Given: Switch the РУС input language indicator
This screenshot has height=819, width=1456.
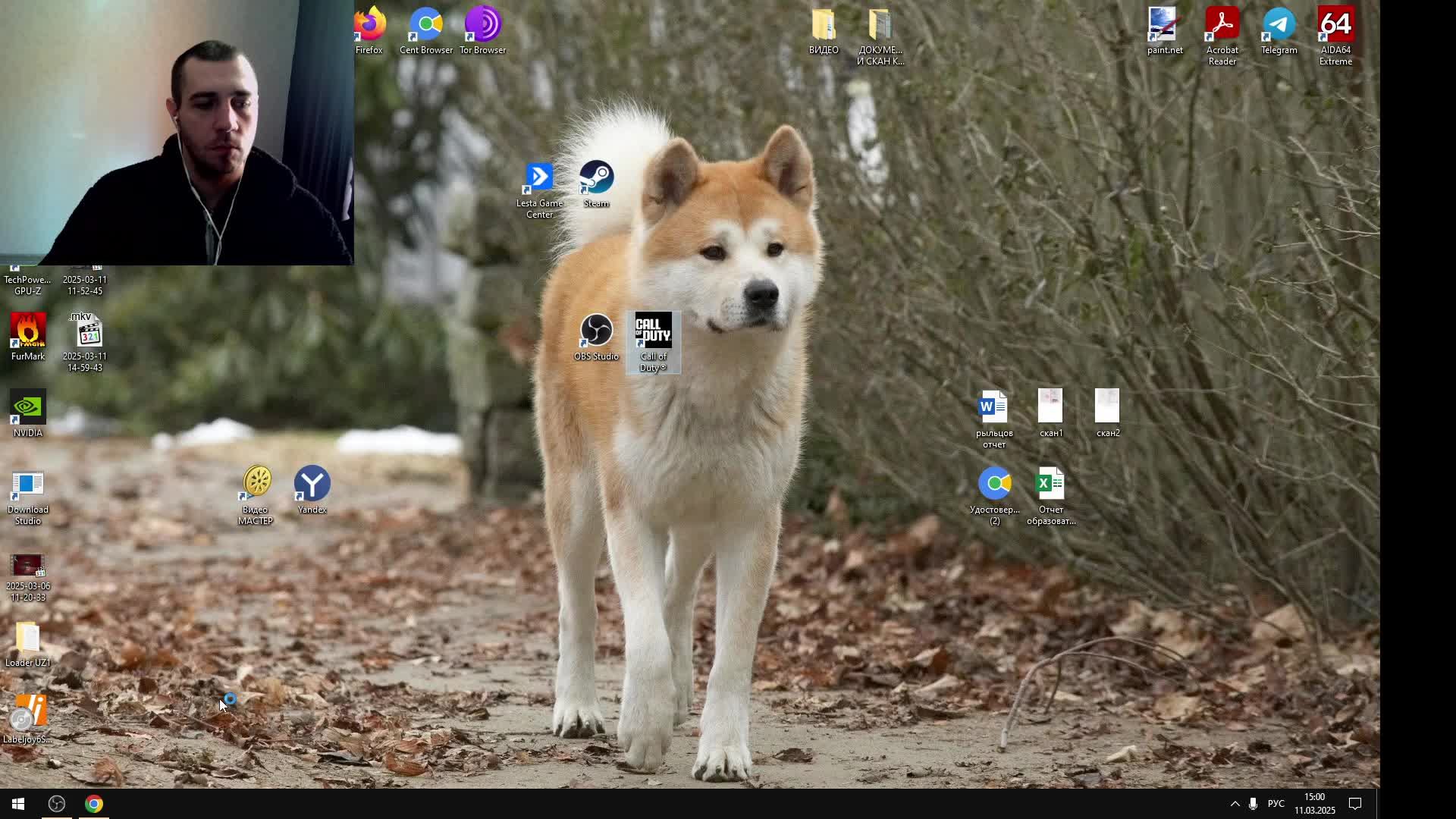Looking at the screenshot, I should (1276, 804).
